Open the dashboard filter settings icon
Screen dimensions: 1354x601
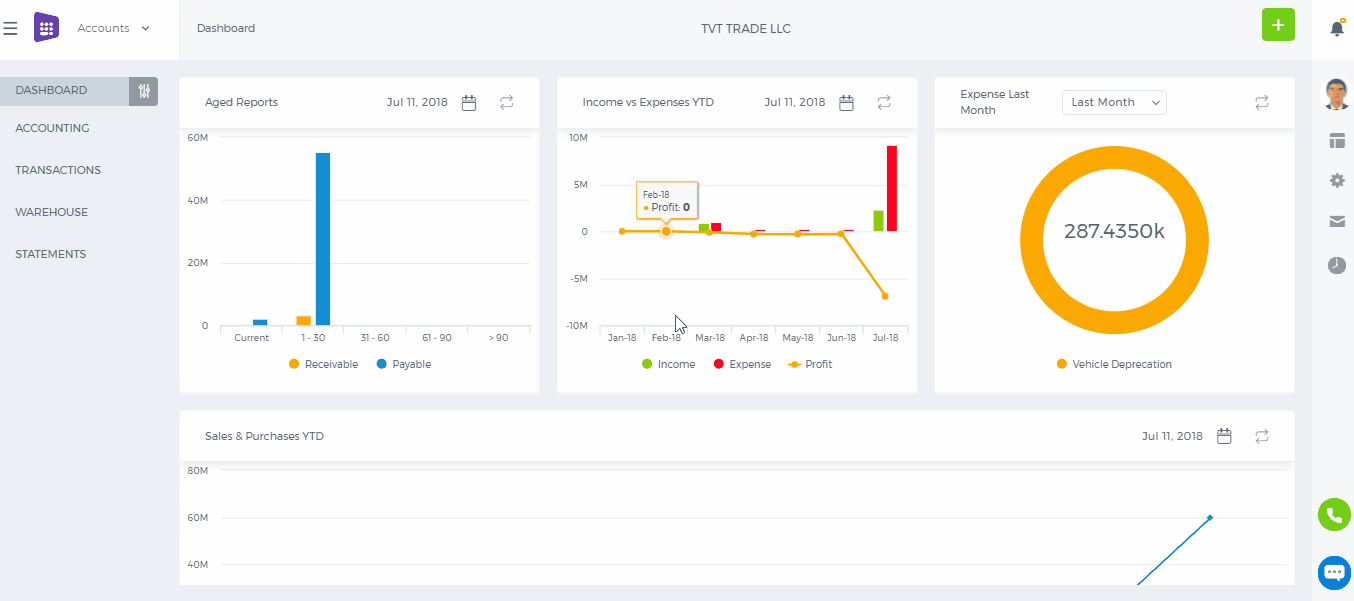(144, 91)
